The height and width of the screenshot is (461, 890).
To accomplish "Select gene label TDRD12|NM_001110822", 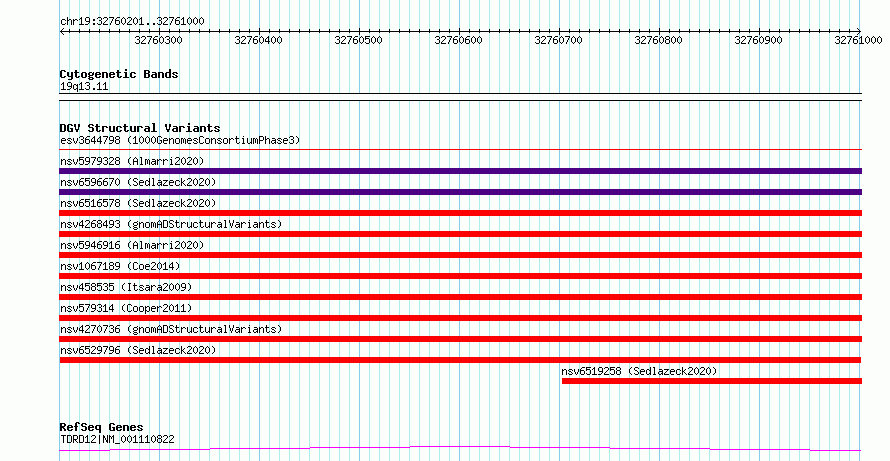I will coord(117,439).
